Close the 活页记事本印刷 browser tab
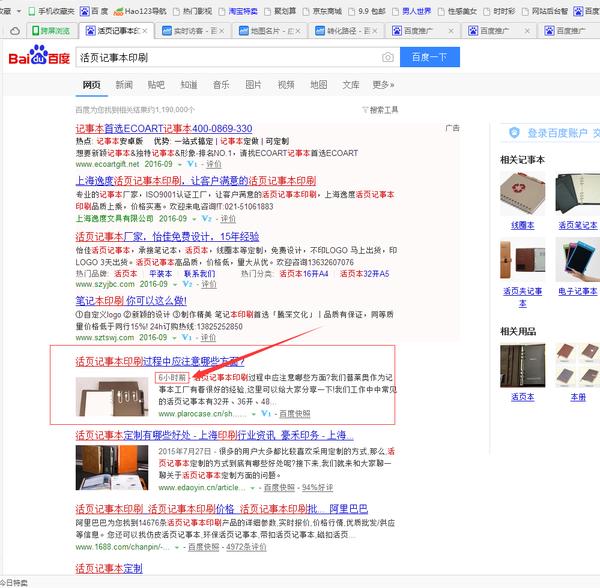 (145, 31)
